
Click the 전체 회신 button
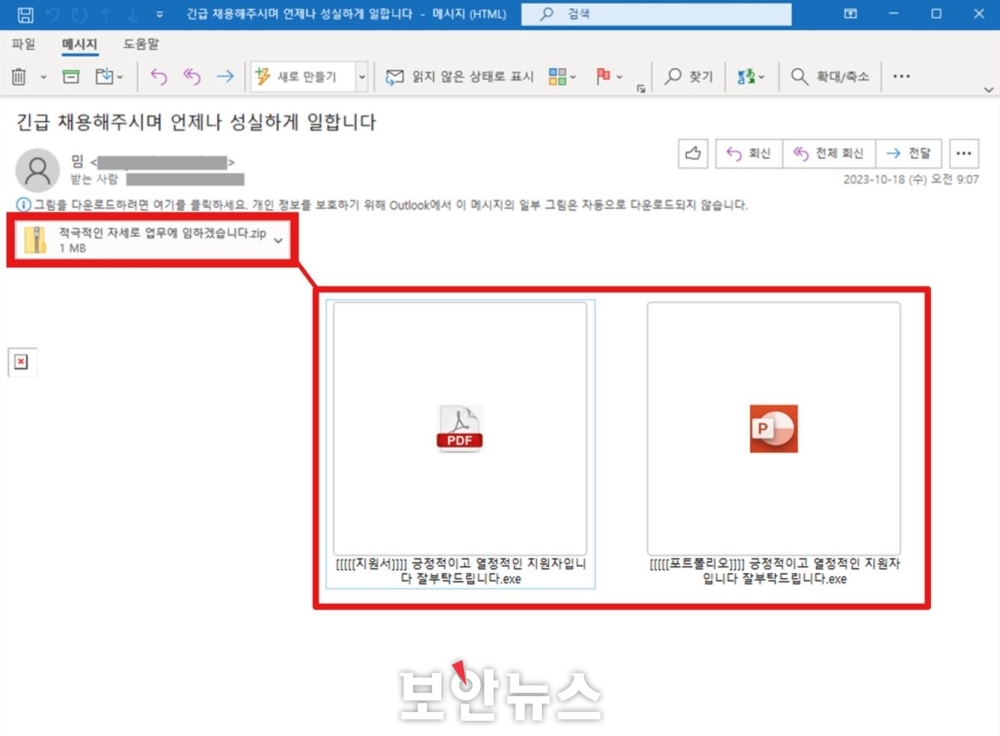click(828, 153)
